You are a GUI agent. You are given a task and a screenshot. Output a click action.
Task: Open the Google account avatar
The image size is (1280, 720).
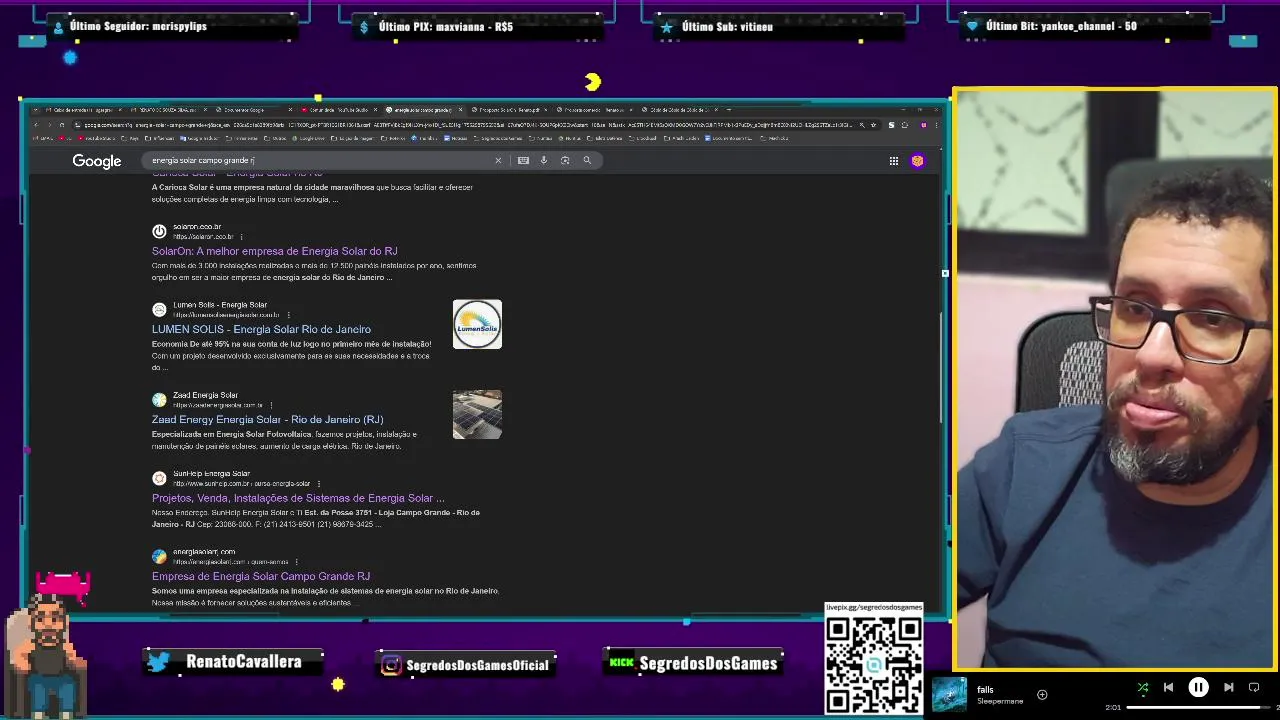click(917, 160)
